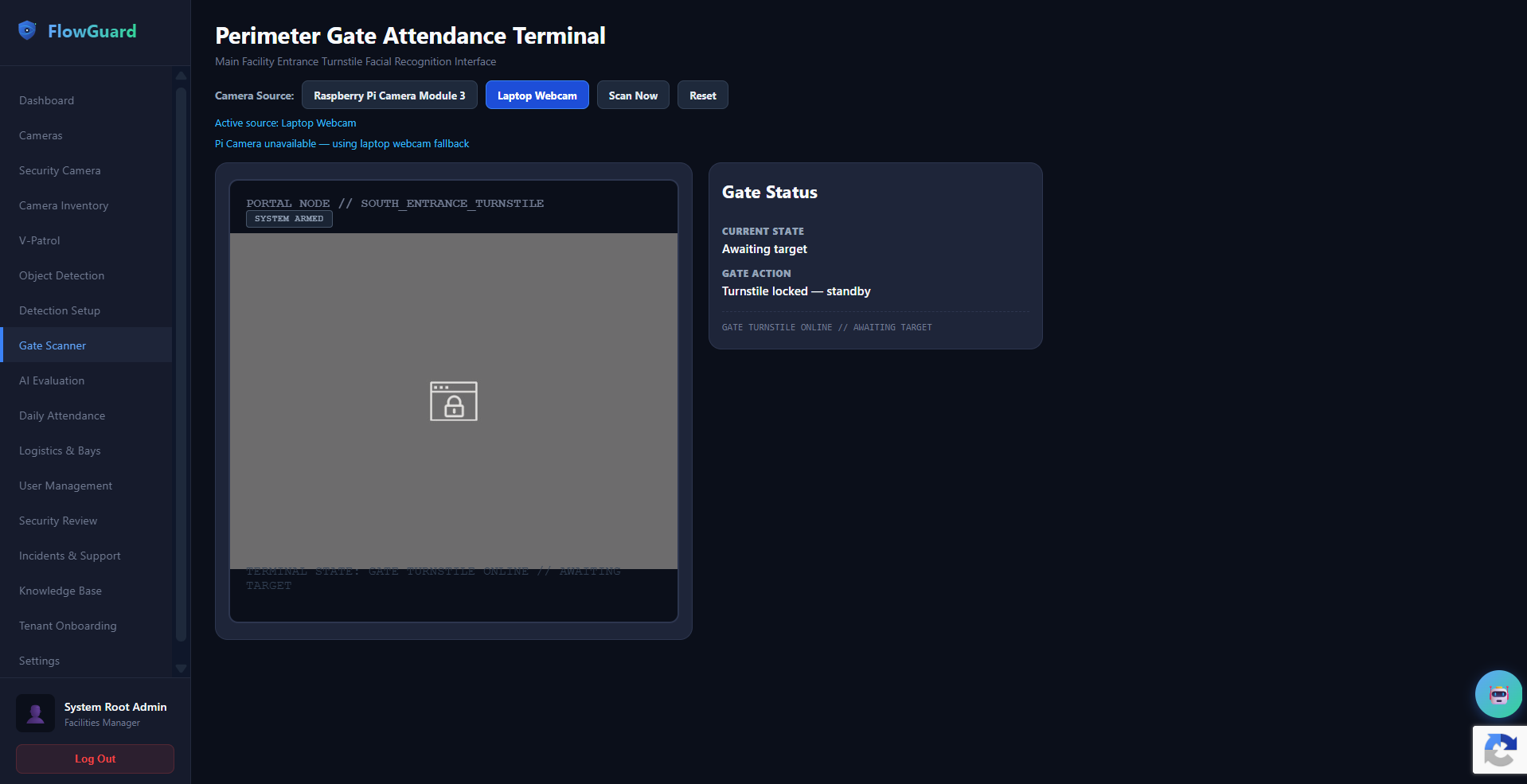Click the System Root Admin avatar

[x=36, y=713]
